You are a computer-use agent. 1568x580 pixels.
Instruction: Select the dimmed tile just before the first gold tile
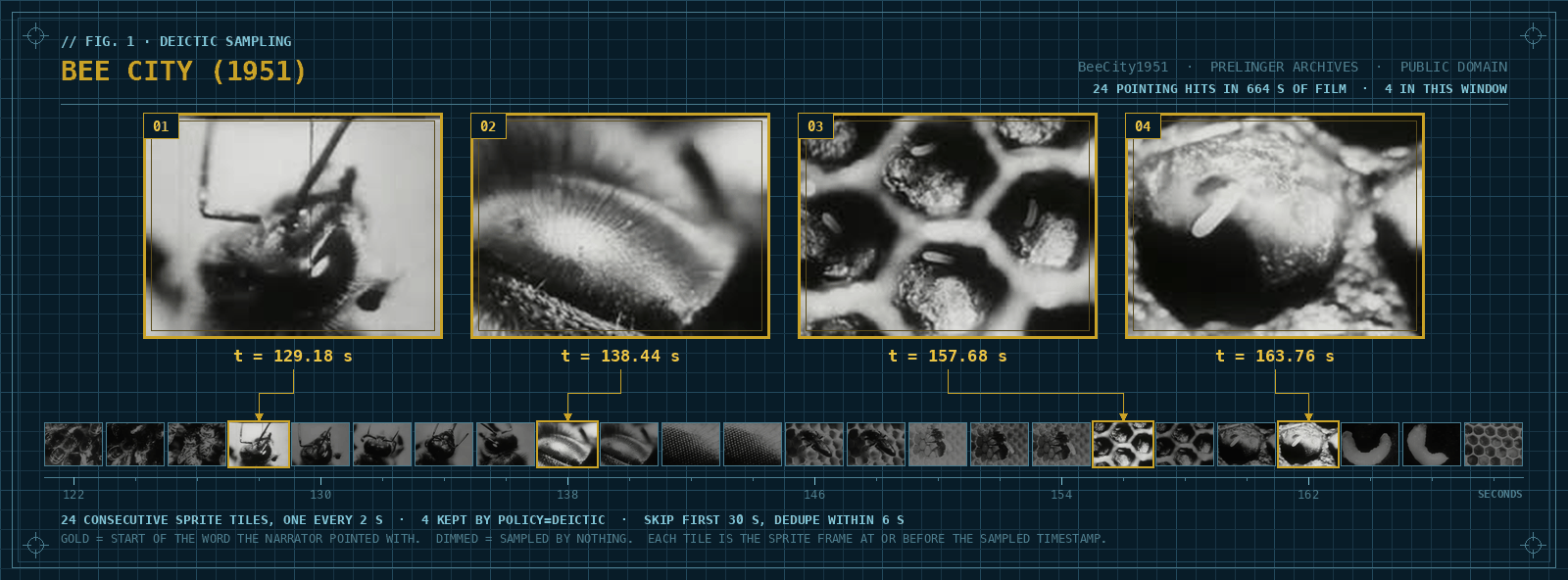pos(197,444)
